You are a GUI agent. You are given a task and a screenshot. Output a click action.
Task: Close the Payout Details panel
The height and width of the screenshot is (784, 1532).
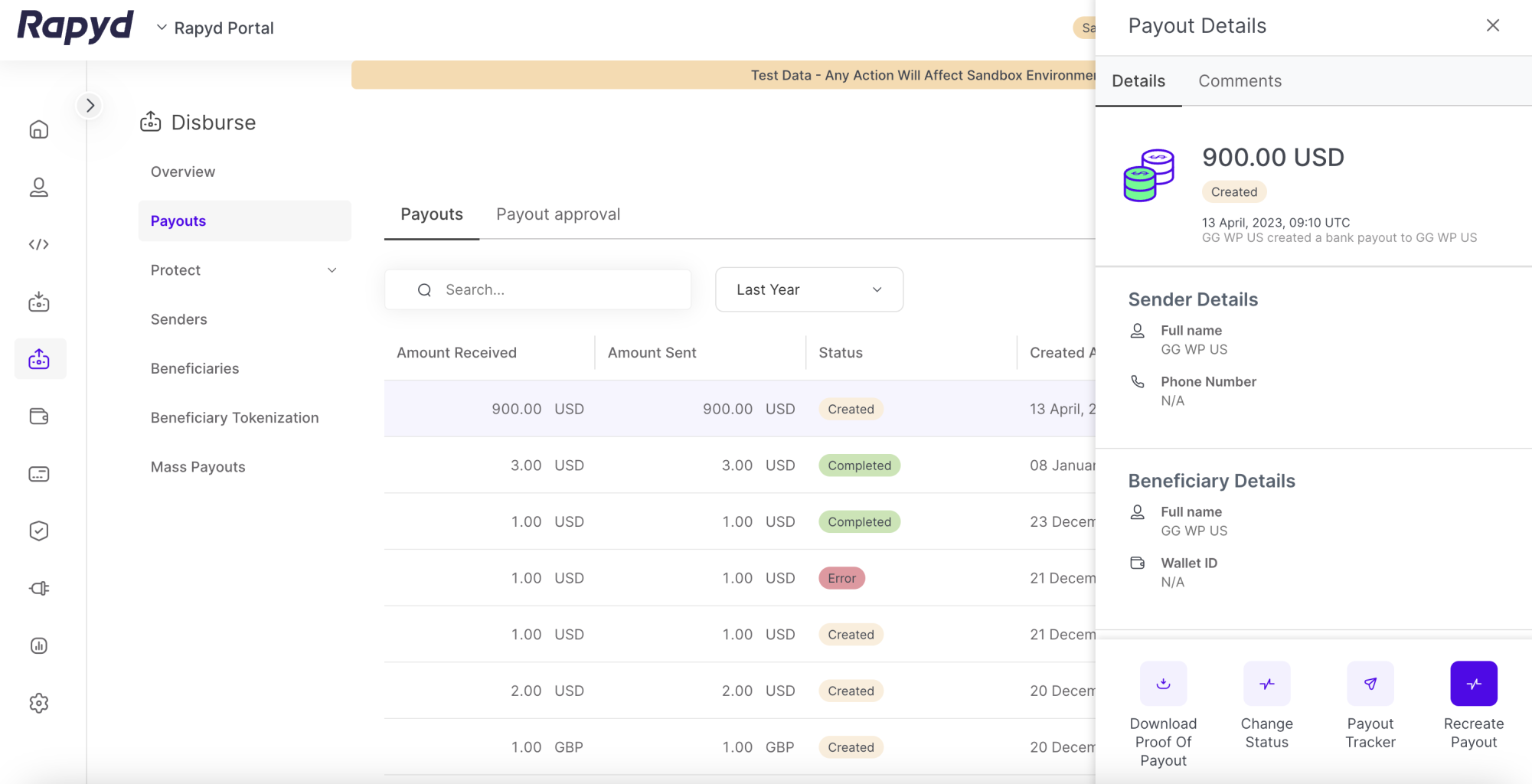(x=1492, y=25)
